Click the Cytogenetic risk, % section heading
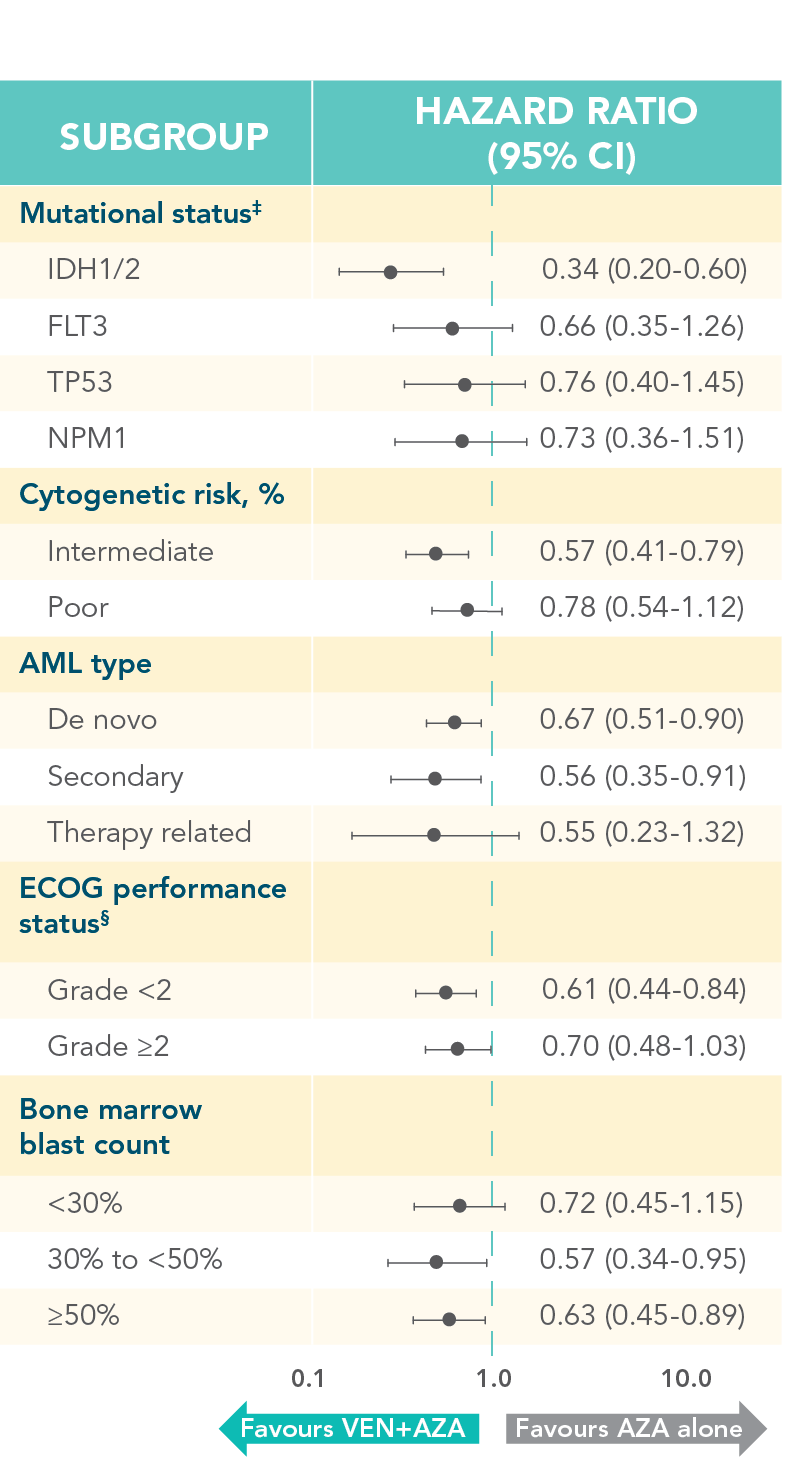The height and width of the screenshot is (1457, 812). coord(152,494)
